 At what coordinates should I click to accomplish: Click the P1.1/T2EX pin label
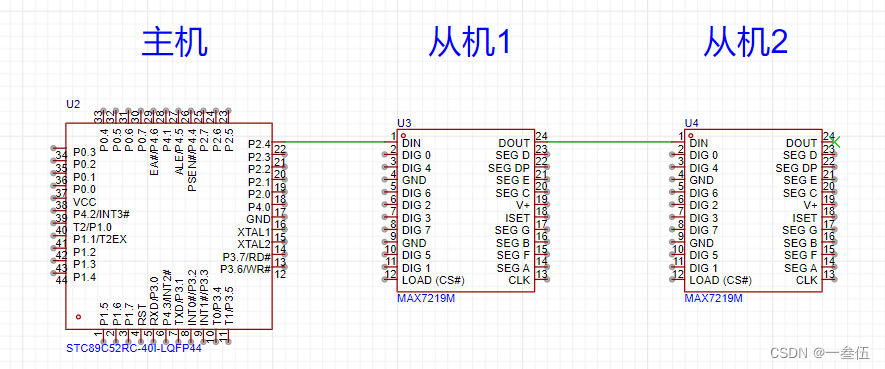point(100,239)
